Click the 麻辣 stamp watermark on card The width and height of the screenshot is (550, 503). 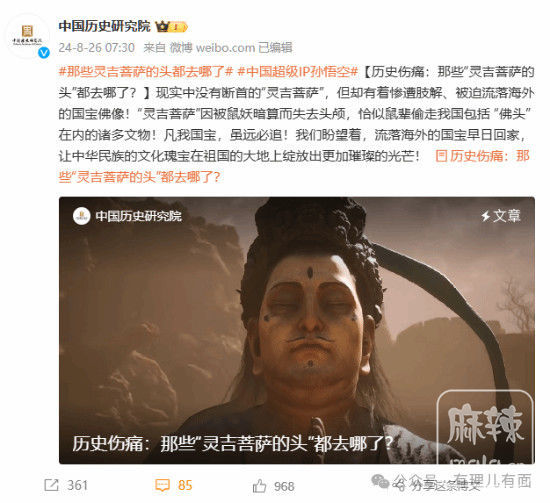(x=485, y=427)
